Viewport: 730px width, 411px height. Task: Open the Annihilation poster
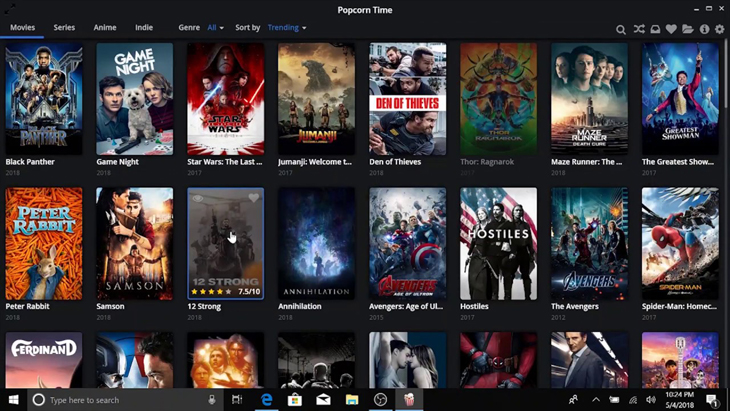tap(317, 243)
